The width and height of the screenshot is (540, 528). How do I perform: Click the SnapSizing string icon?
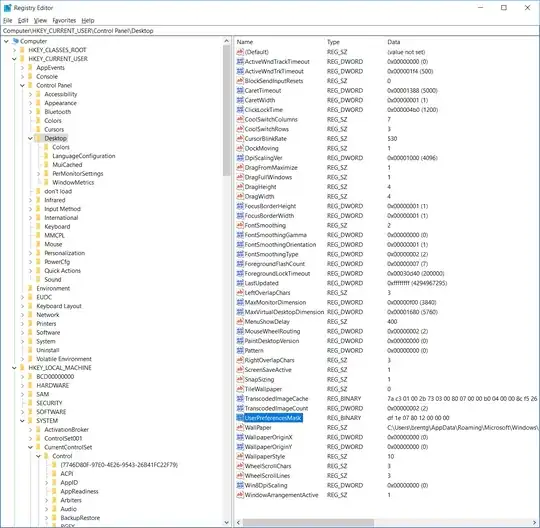point(240,379)
